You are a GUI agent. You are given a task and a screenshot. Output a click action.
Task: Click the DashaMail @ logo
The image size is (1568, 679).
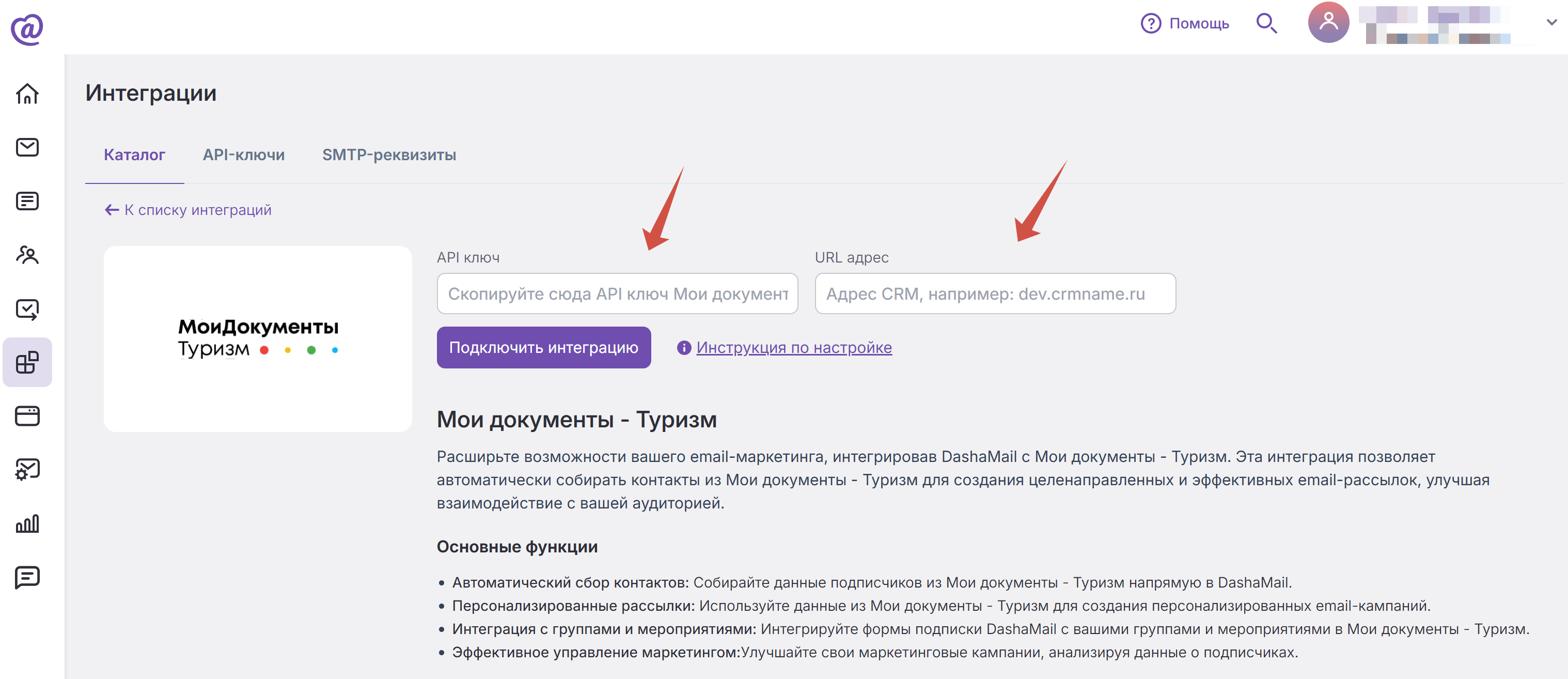click(x=27, y=29)
